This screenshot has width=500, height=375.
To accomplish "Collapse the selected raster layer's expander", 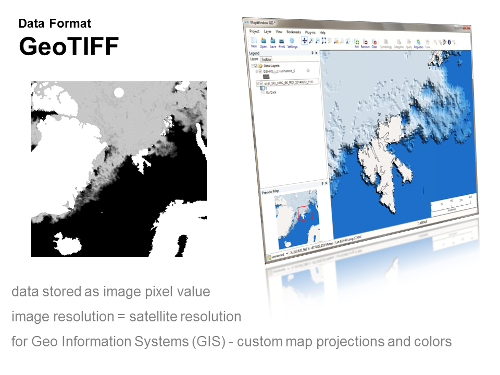I will click(258, 83).
